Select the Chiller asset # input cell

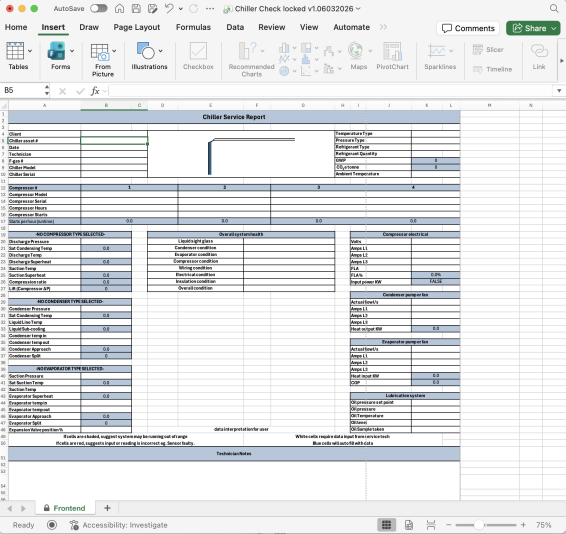pos(114,141)
